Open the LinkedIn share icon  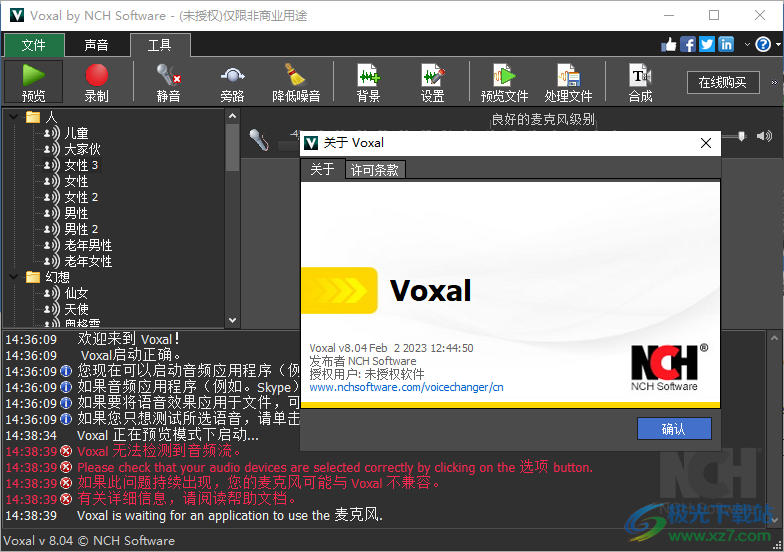[x=726, y=45]
